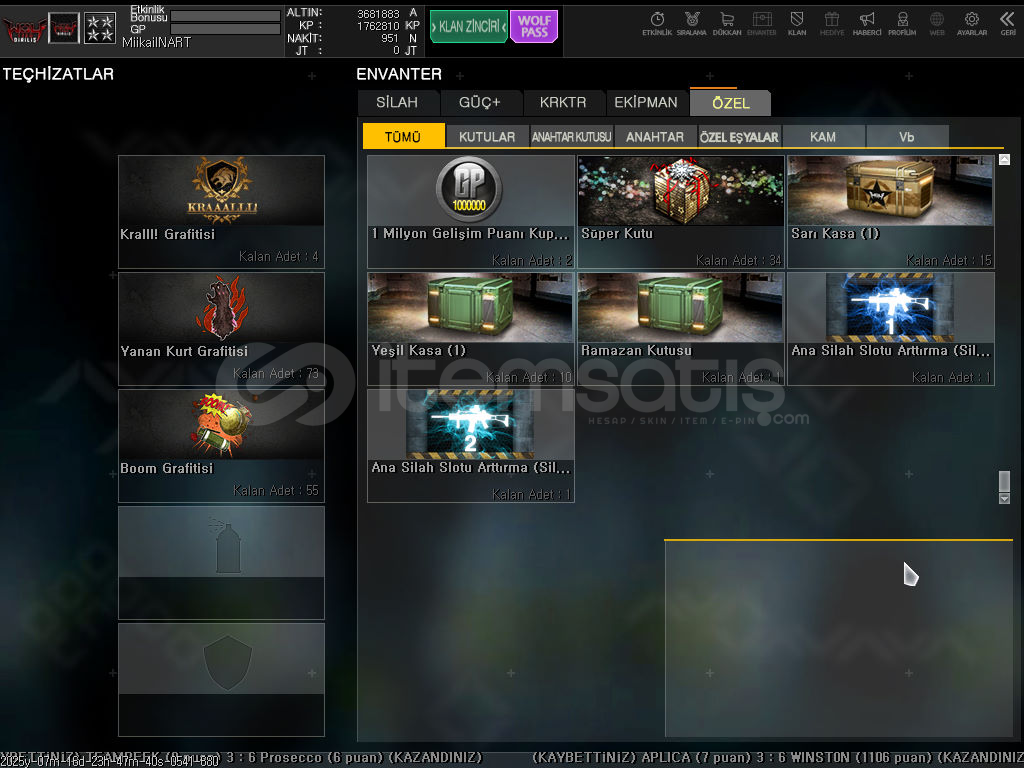The image size is (1024, 768).
Task: Open the Klan shield icon
Action: tap(797, 24)
